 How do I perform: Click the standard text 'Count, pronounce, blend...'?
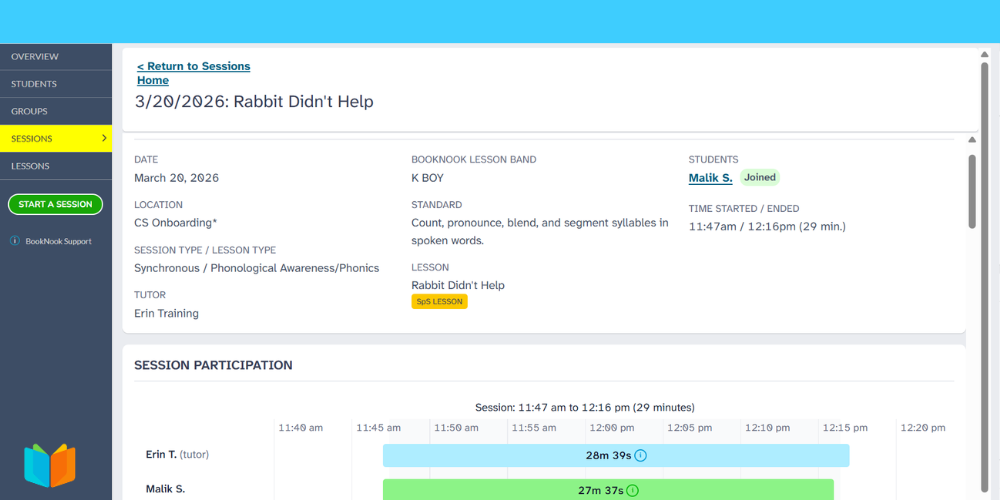click(540, 232)
